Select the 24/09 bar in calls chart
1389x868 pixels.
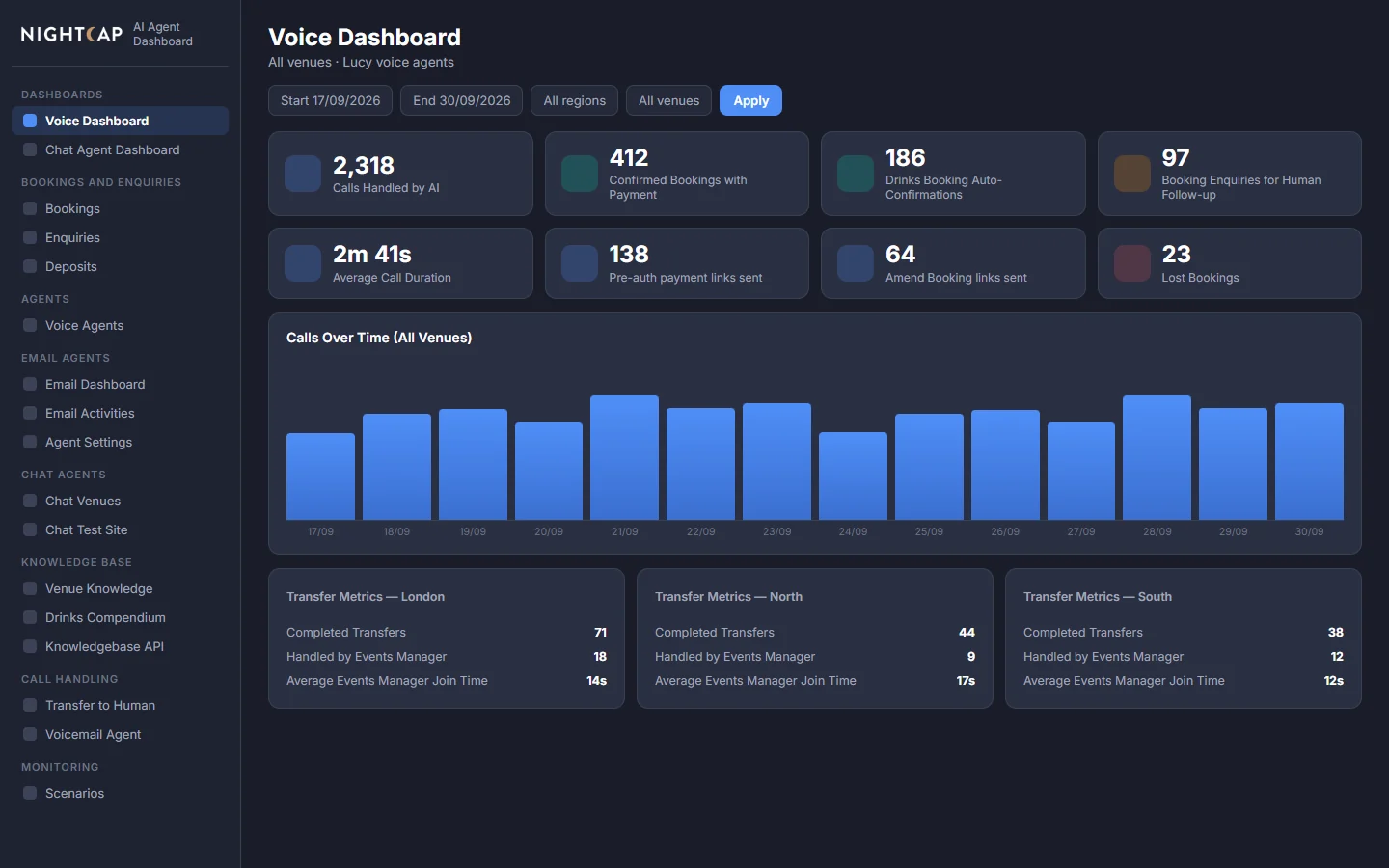click(x=853, y=475)
